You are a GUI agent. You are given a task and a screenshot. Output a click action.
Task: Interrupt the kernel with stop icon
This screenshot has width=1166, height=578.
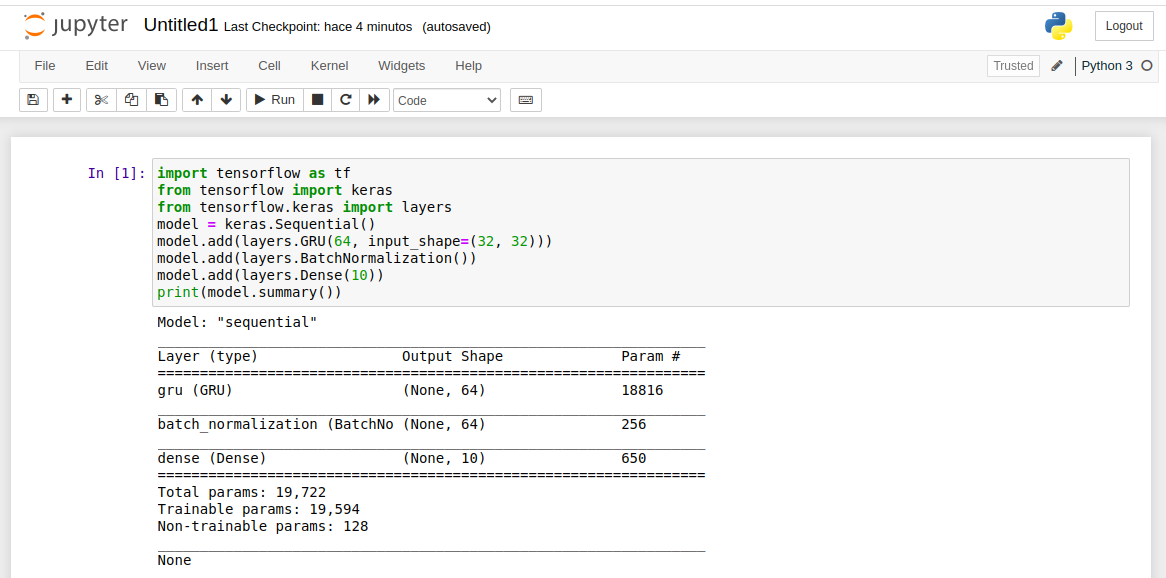(x=318, y=100)
